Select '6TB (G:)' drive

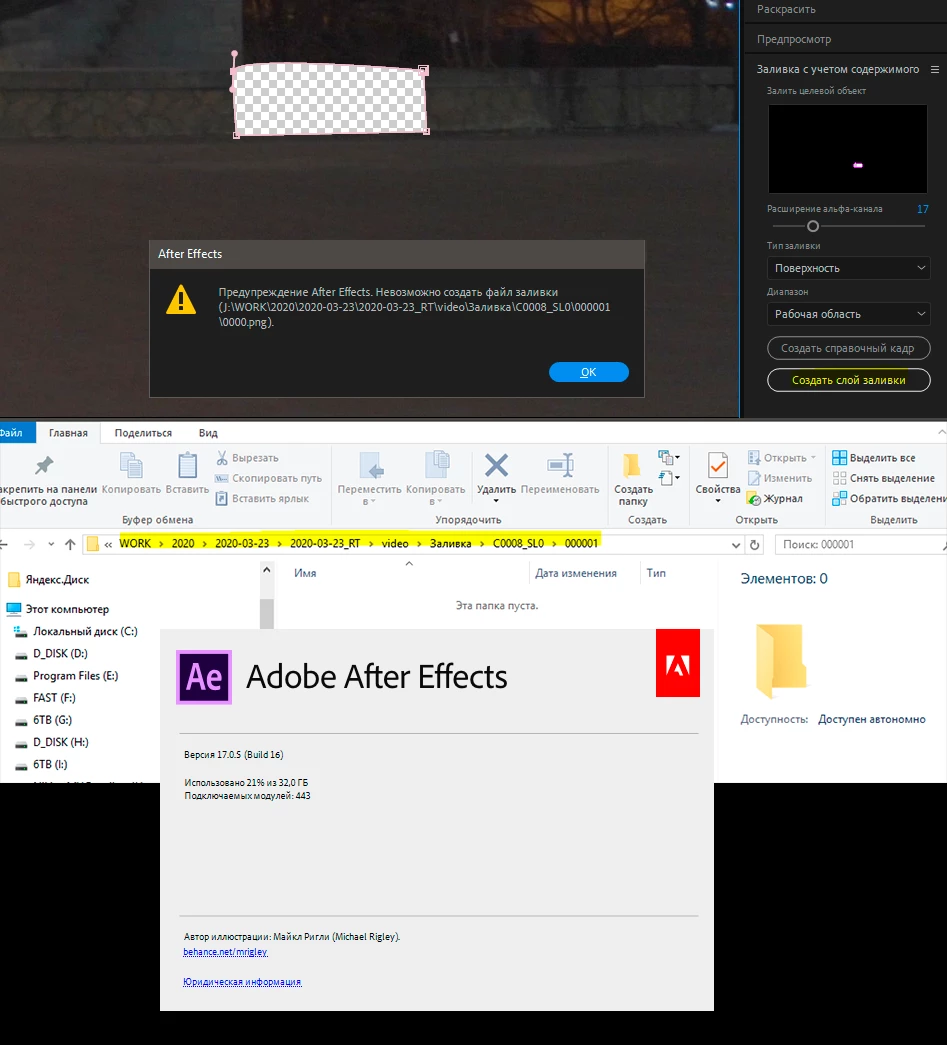(52, 720)
